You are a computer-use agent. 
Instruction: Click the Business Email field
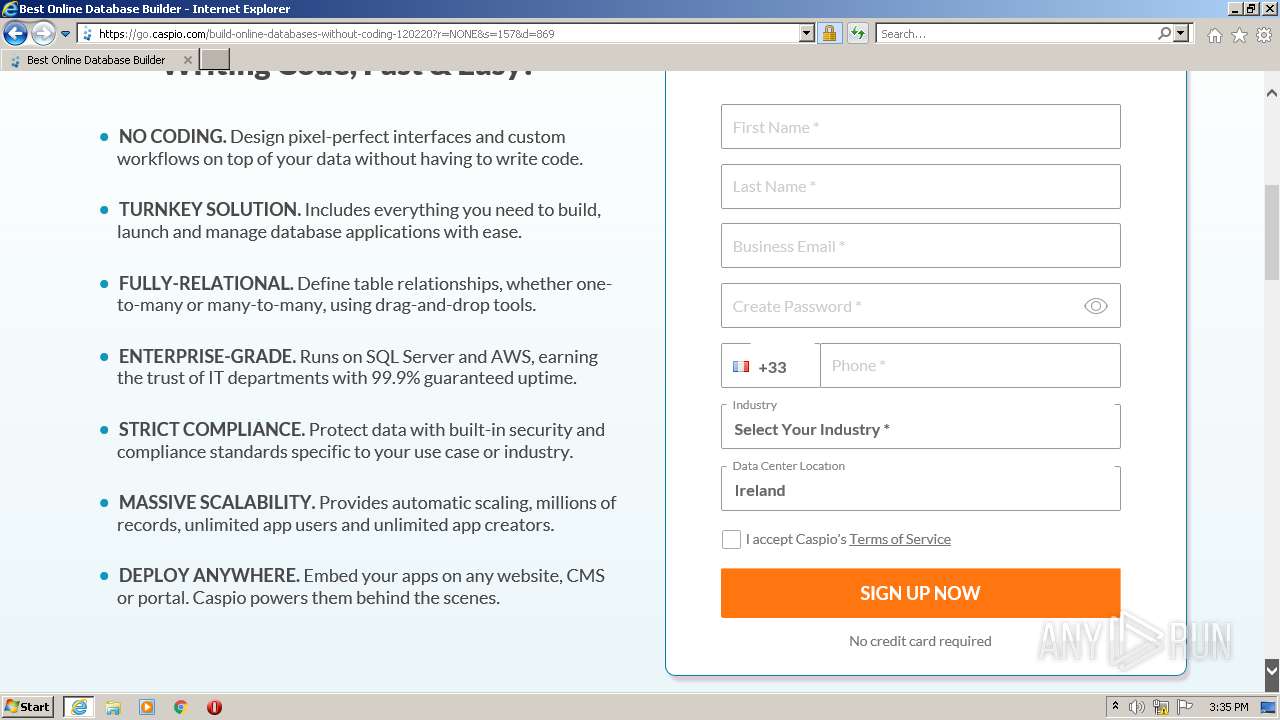coord(920,246)
